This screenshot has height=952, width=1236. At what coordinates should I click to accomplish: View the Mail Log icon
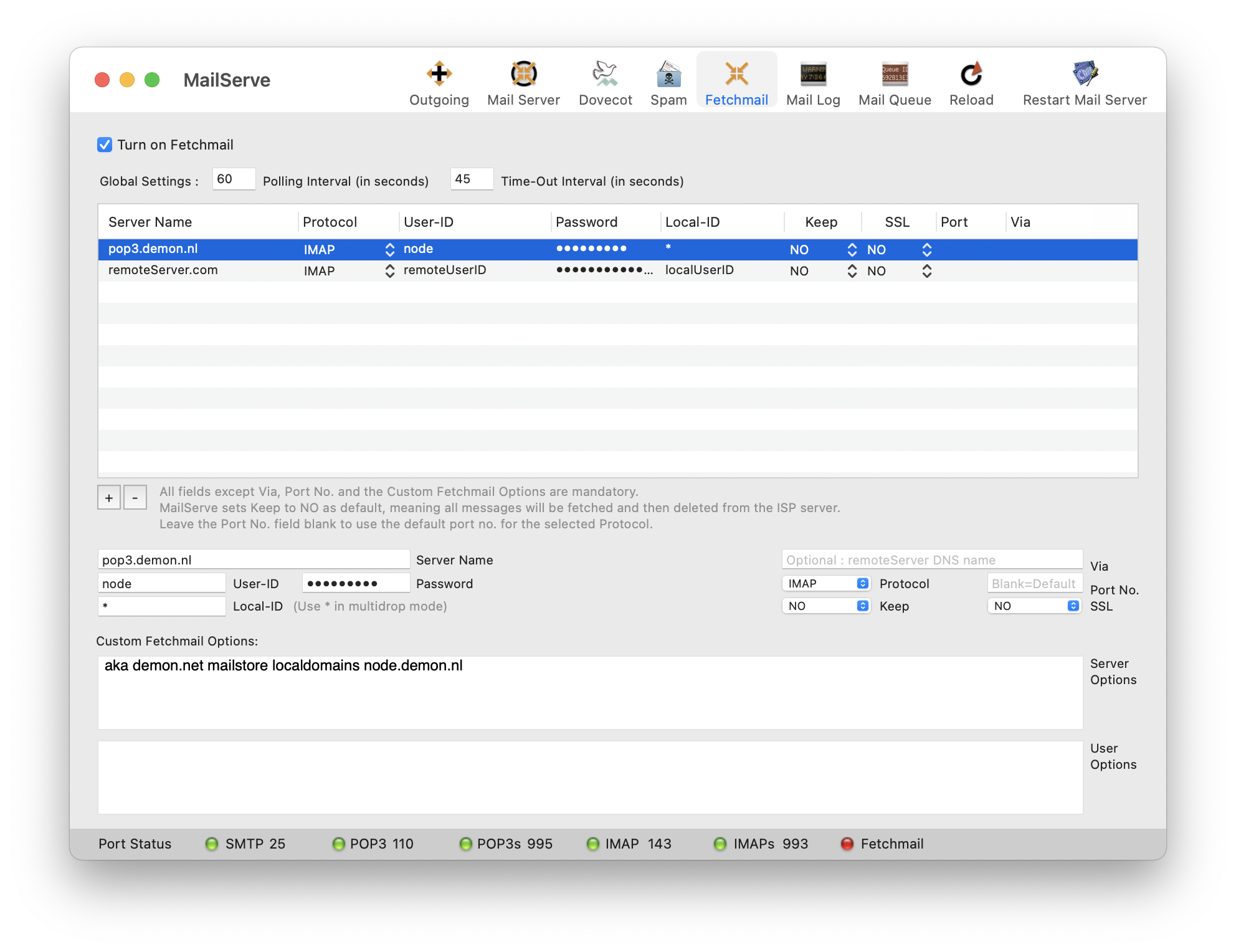point(813,74)
